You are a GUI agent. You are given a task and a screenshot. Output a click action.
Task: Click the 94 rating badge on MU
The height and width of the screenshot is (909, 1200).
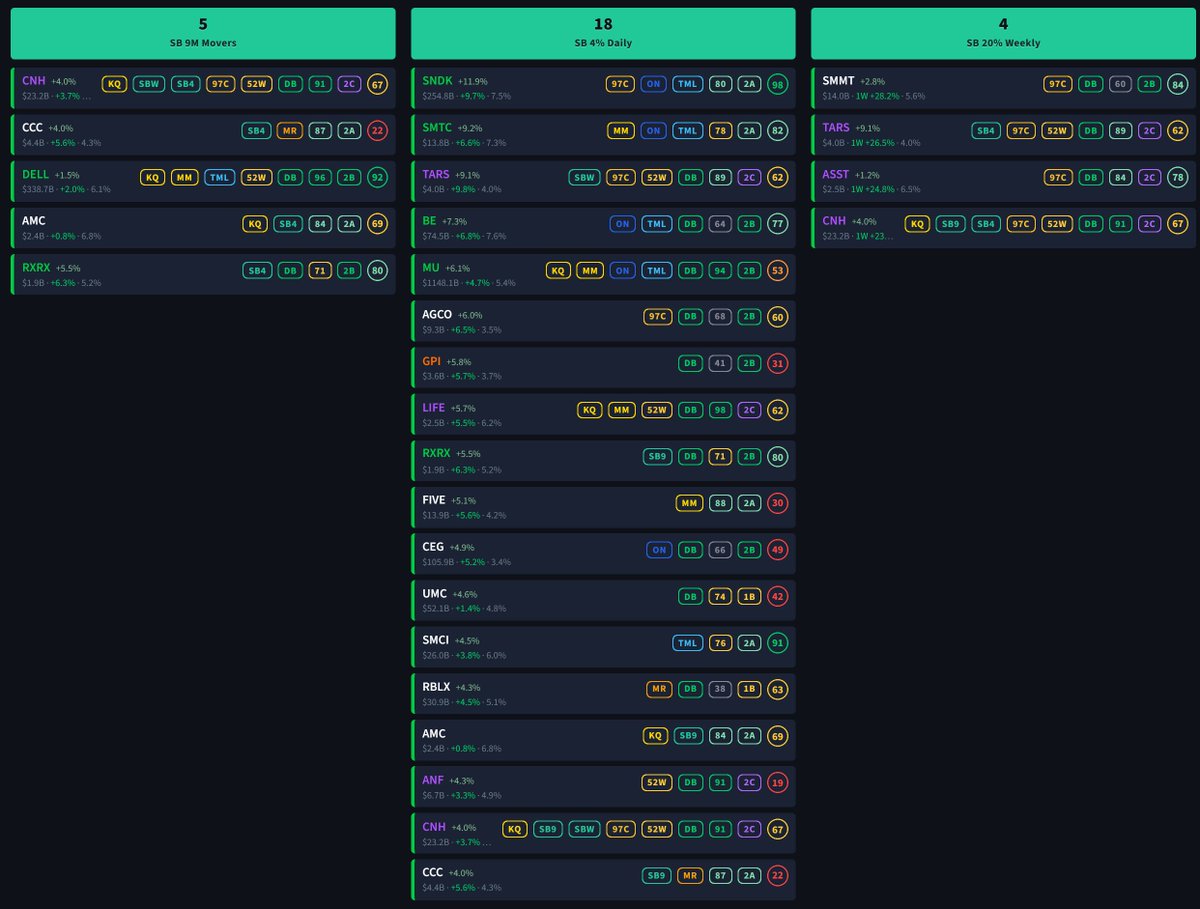coord(719,270)
